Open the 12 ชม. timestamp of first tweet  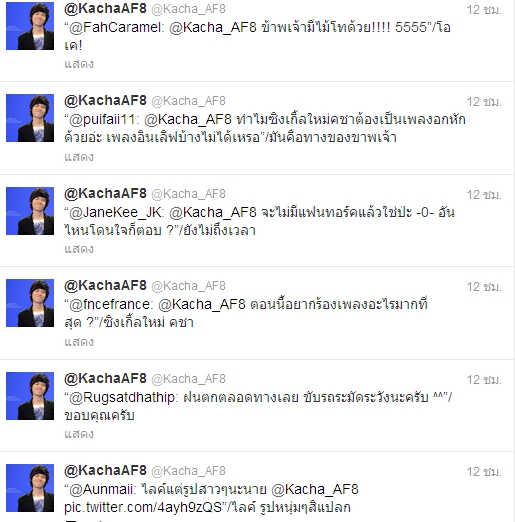[x=484, y=10]
